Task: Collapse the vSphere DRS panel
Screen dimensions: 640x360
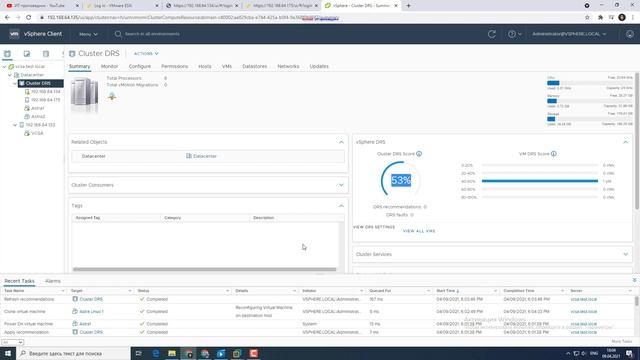Action: point(625,142)
